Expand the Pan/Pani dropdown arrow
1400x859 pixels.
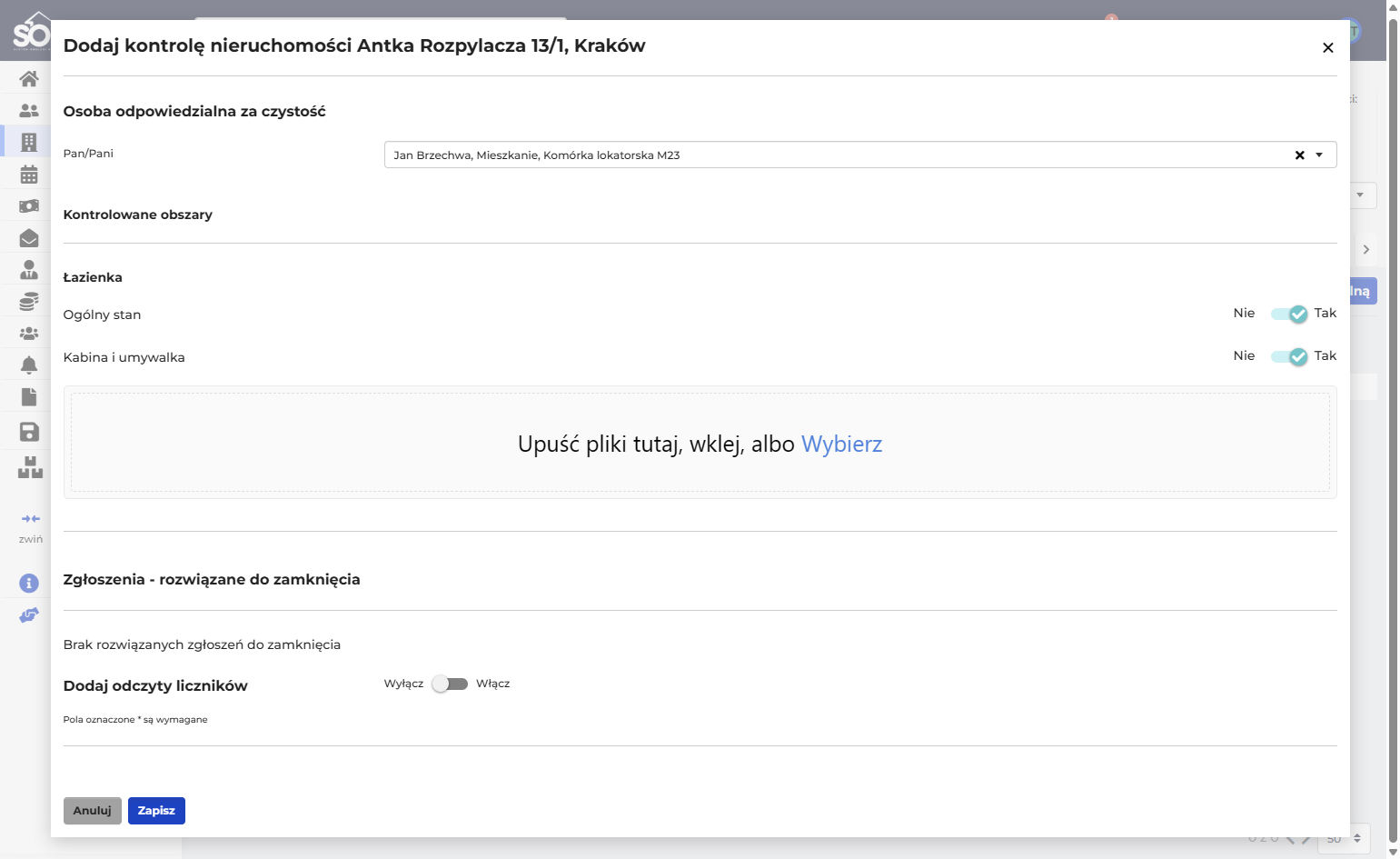tap(1319, 155)
